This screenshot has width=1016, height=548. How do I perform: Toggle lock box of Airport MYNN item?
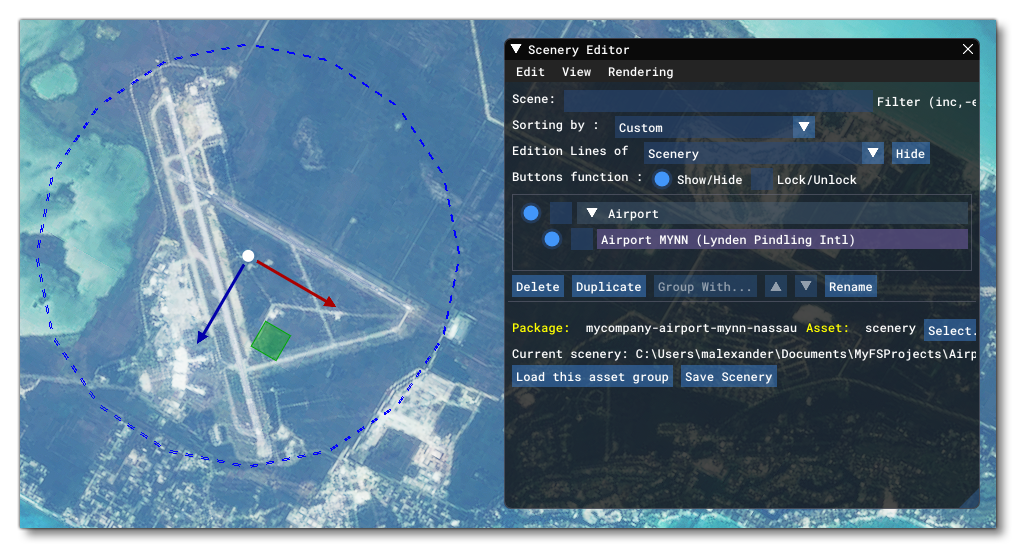tap(581, 239)
